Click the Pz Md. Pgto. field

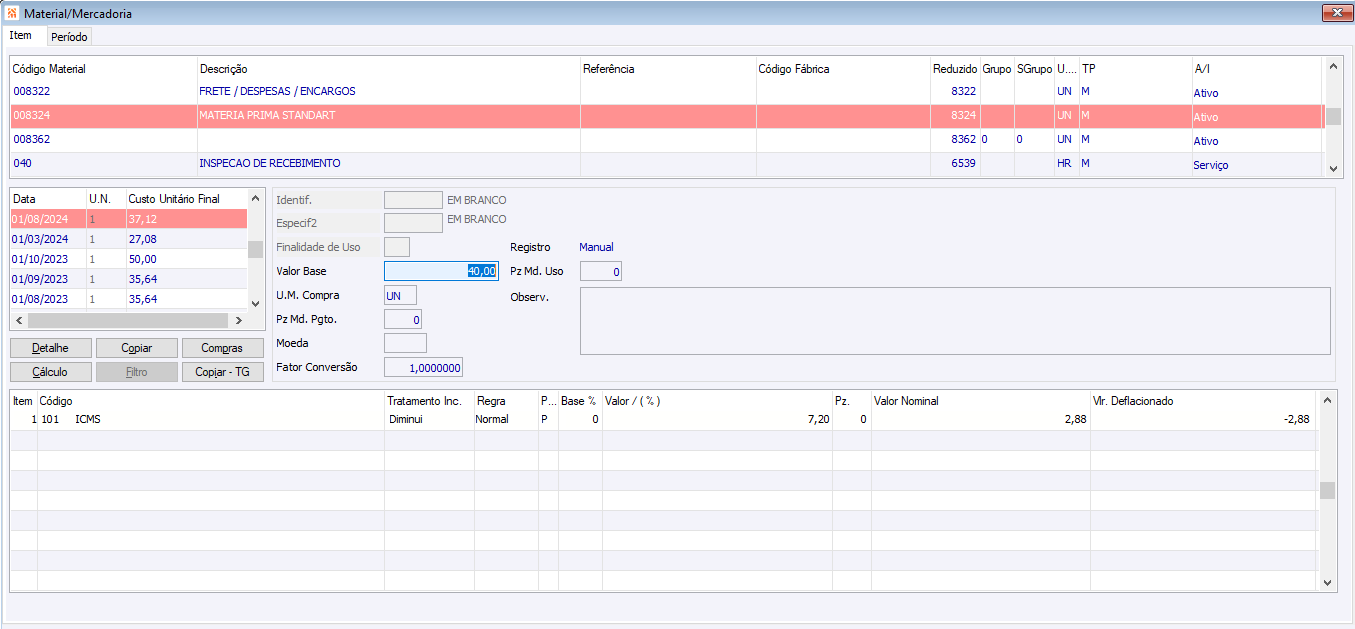point(403,319)
